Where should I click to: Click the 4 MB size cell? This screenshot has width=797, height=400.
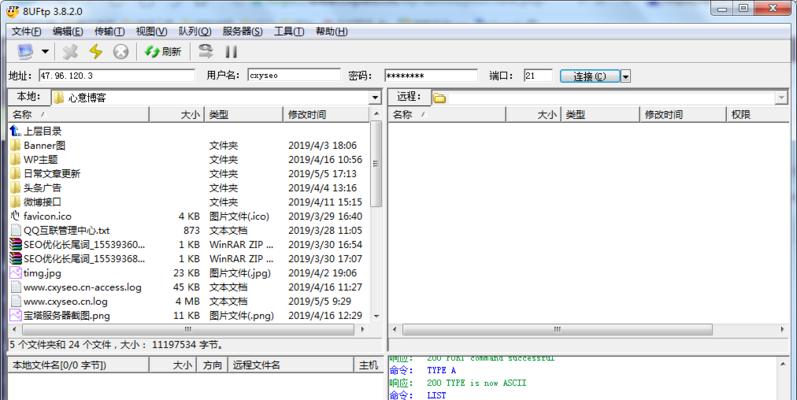(x=188, y=302)
